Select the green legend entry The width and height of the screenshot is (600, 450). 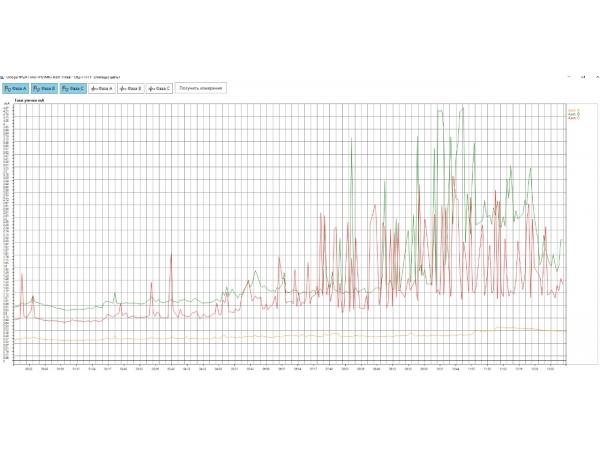pyautogui.click(x=573, y=113)
